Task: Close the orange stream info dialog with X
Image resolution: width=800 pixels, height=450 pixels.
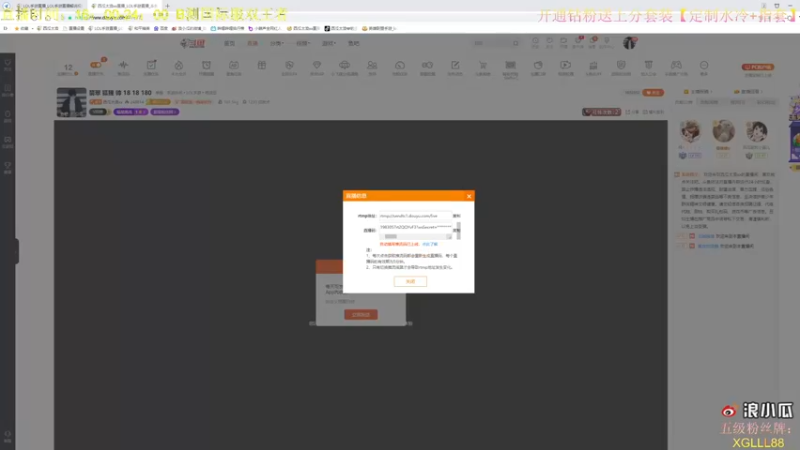Action: coord(469,196)
